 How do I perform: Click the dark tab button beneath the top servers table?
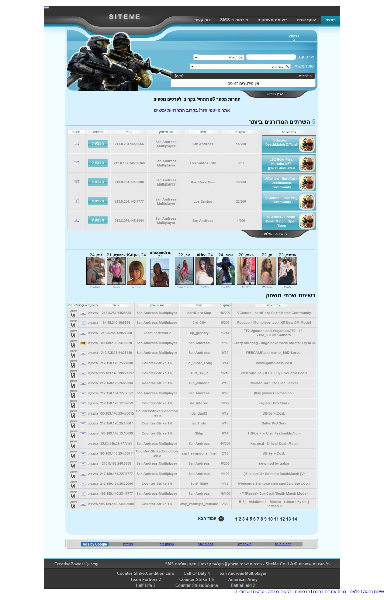click(x=275, y=234)
